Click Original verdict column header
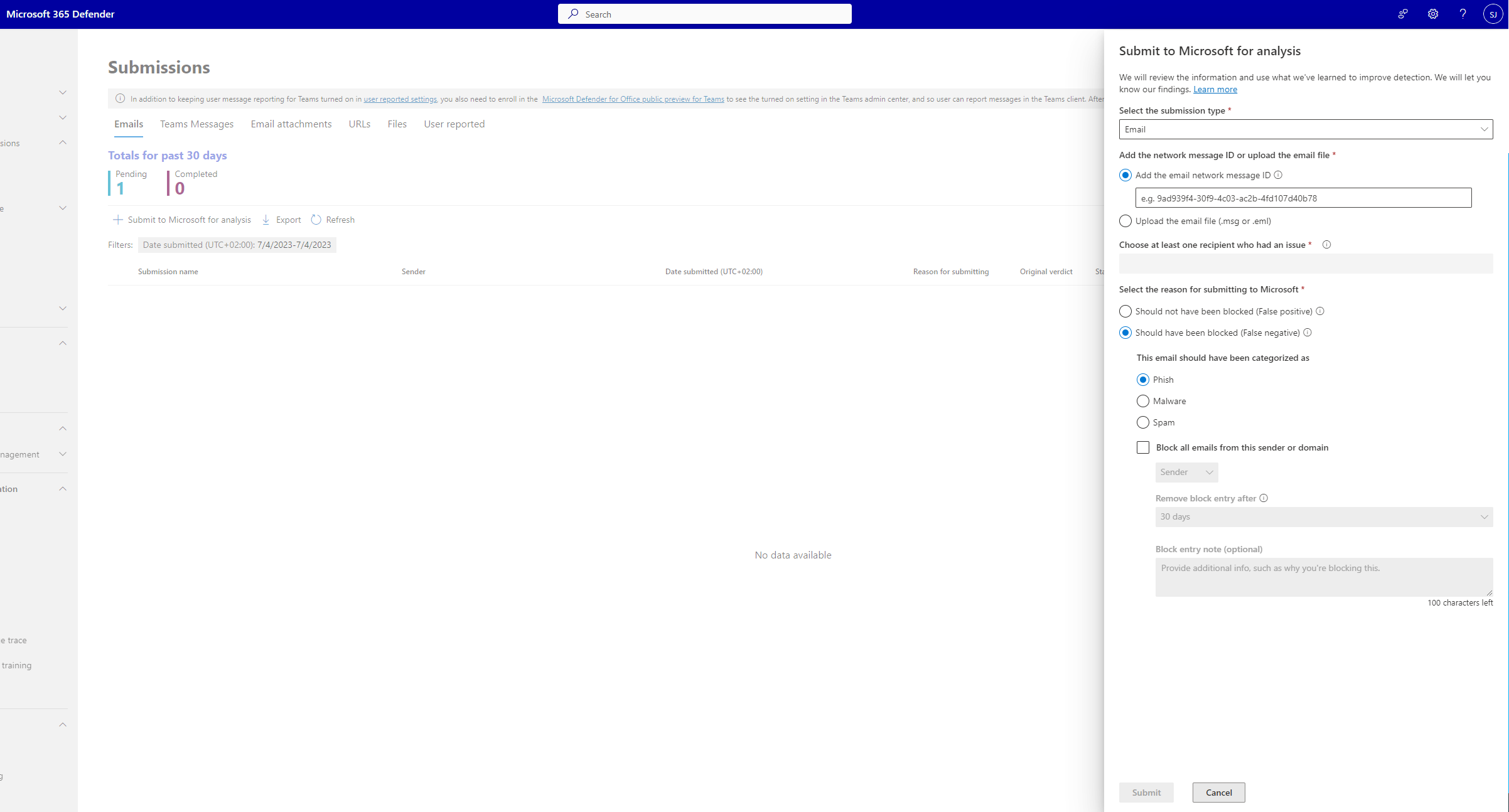The image size is (1509, 812). (1046, 272)
